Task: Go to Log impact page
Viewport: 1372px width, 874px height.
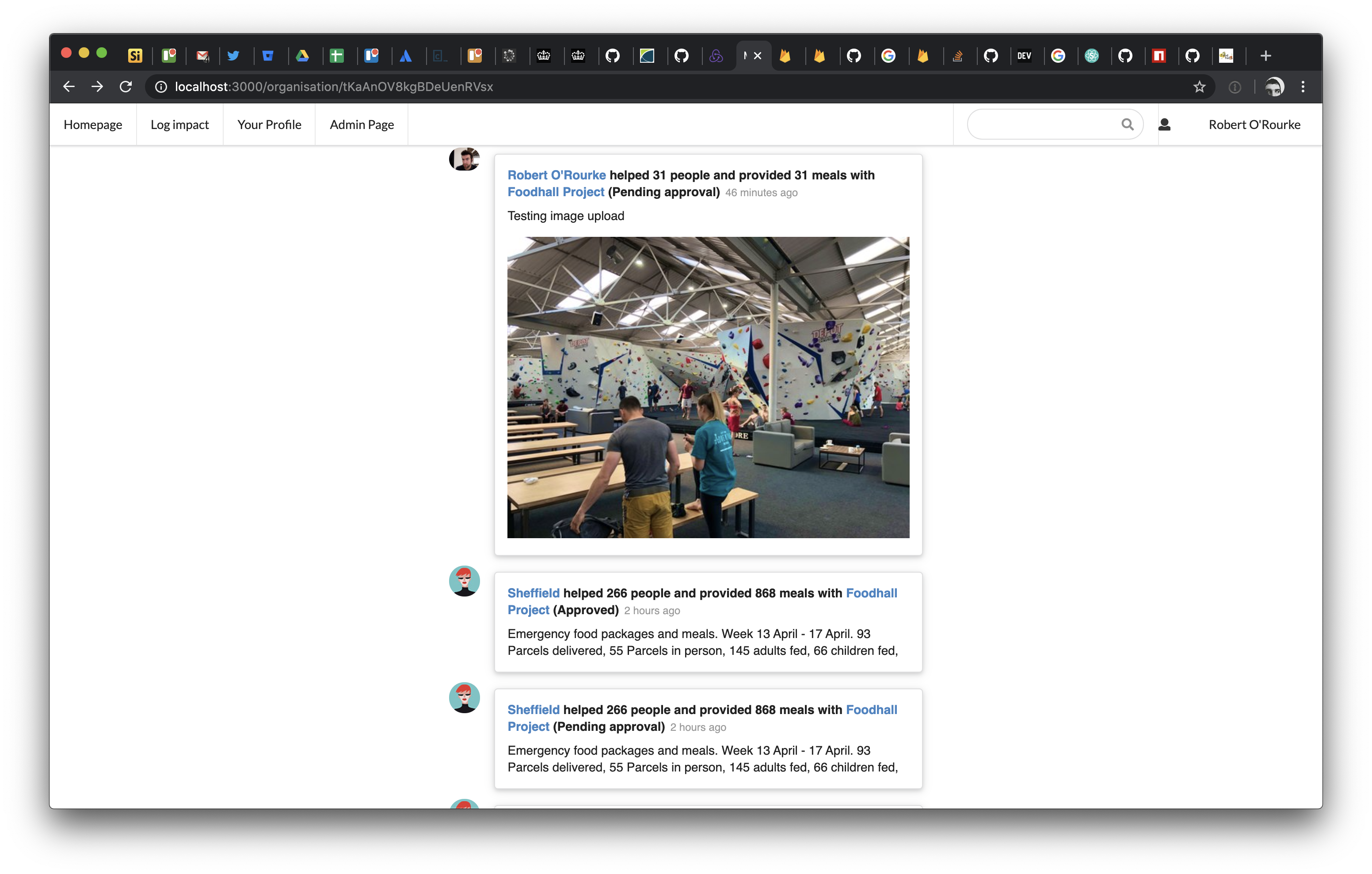Action: 179,125
